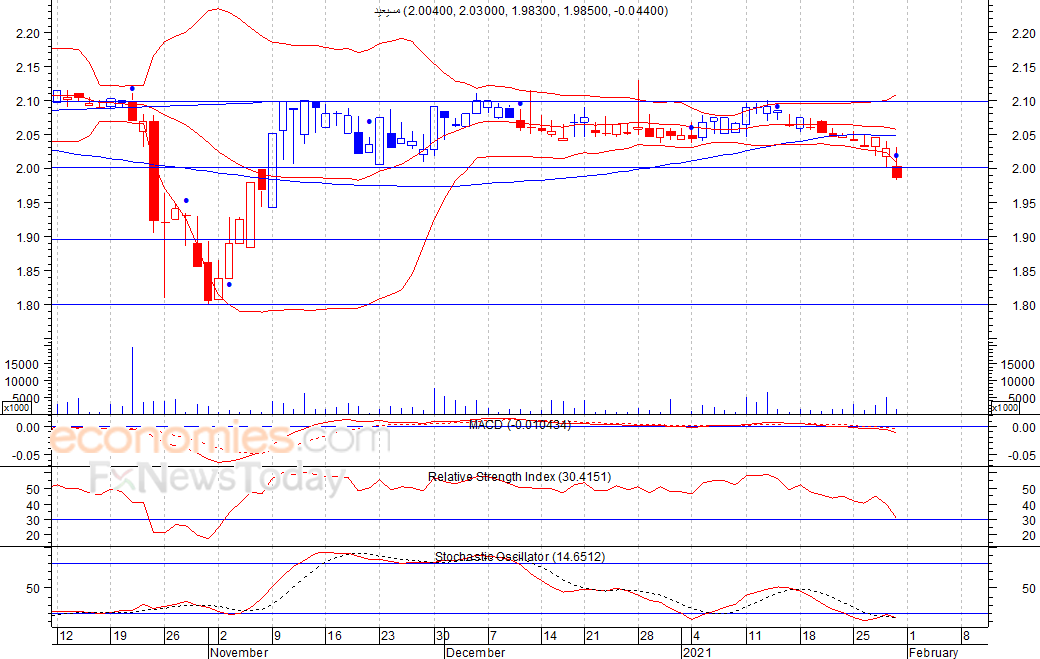This screenshot has height=659, width=1040.
Task: Click the Stochastic 50 label on the right axis
Action: coord(1029,589)
